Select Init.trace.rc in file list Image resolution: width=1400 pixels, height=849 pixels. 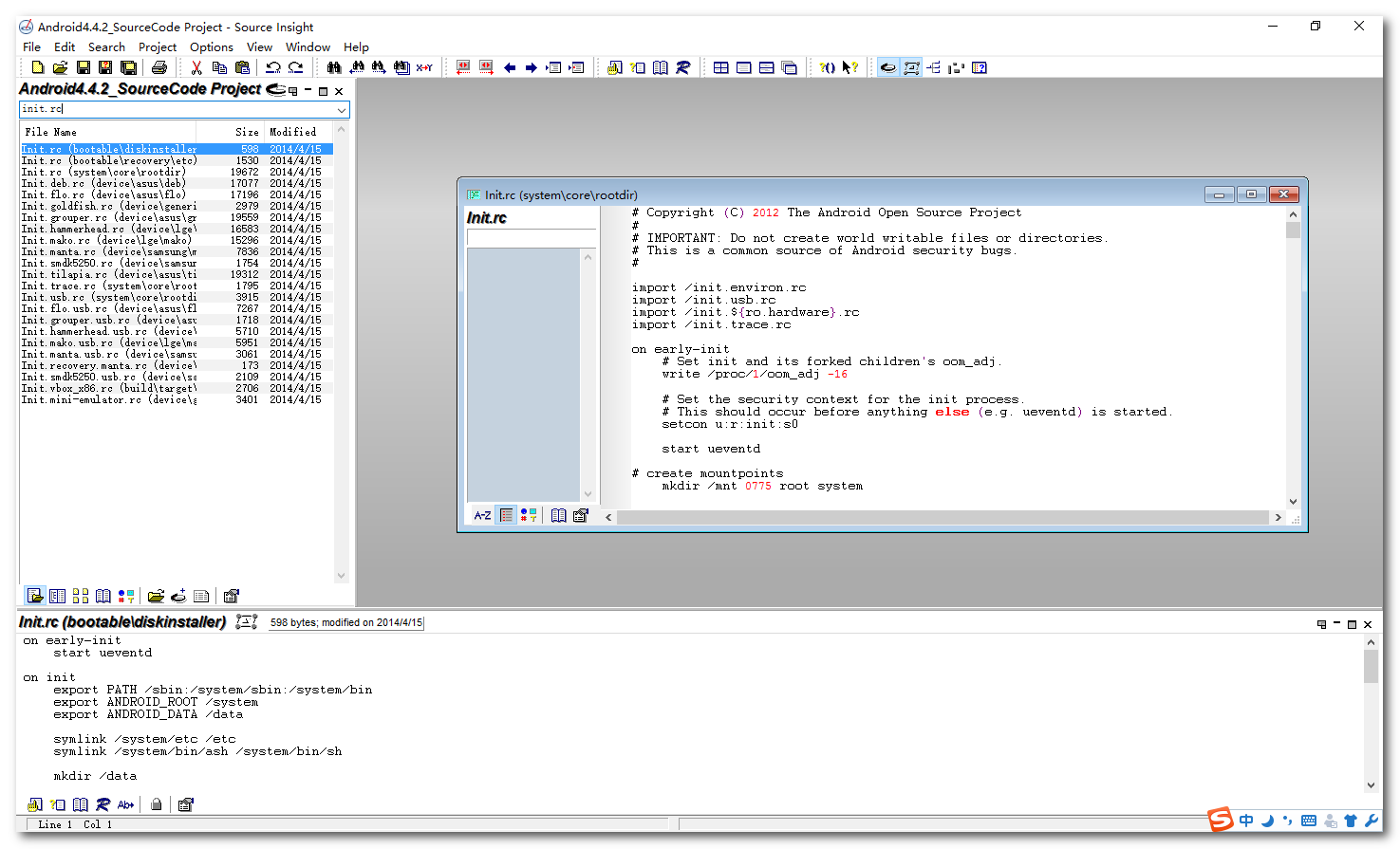pos(177,286)
